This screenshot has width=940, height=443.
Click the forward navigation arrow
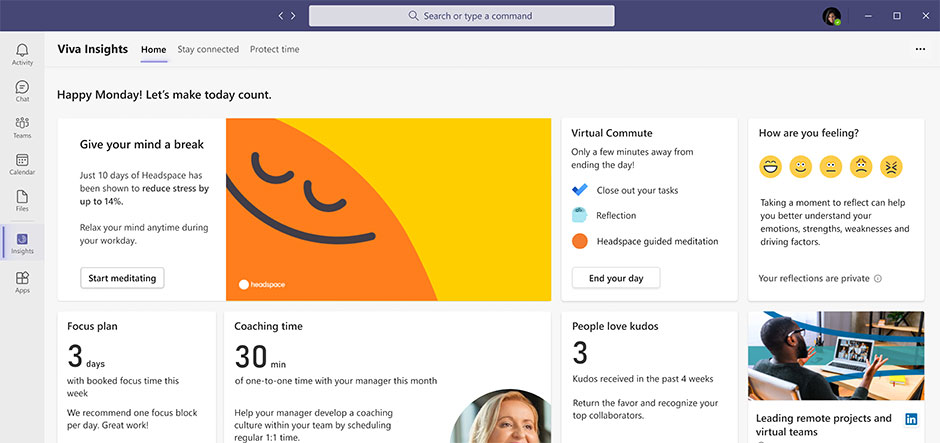pyautogui.click(x=293, y=16)
